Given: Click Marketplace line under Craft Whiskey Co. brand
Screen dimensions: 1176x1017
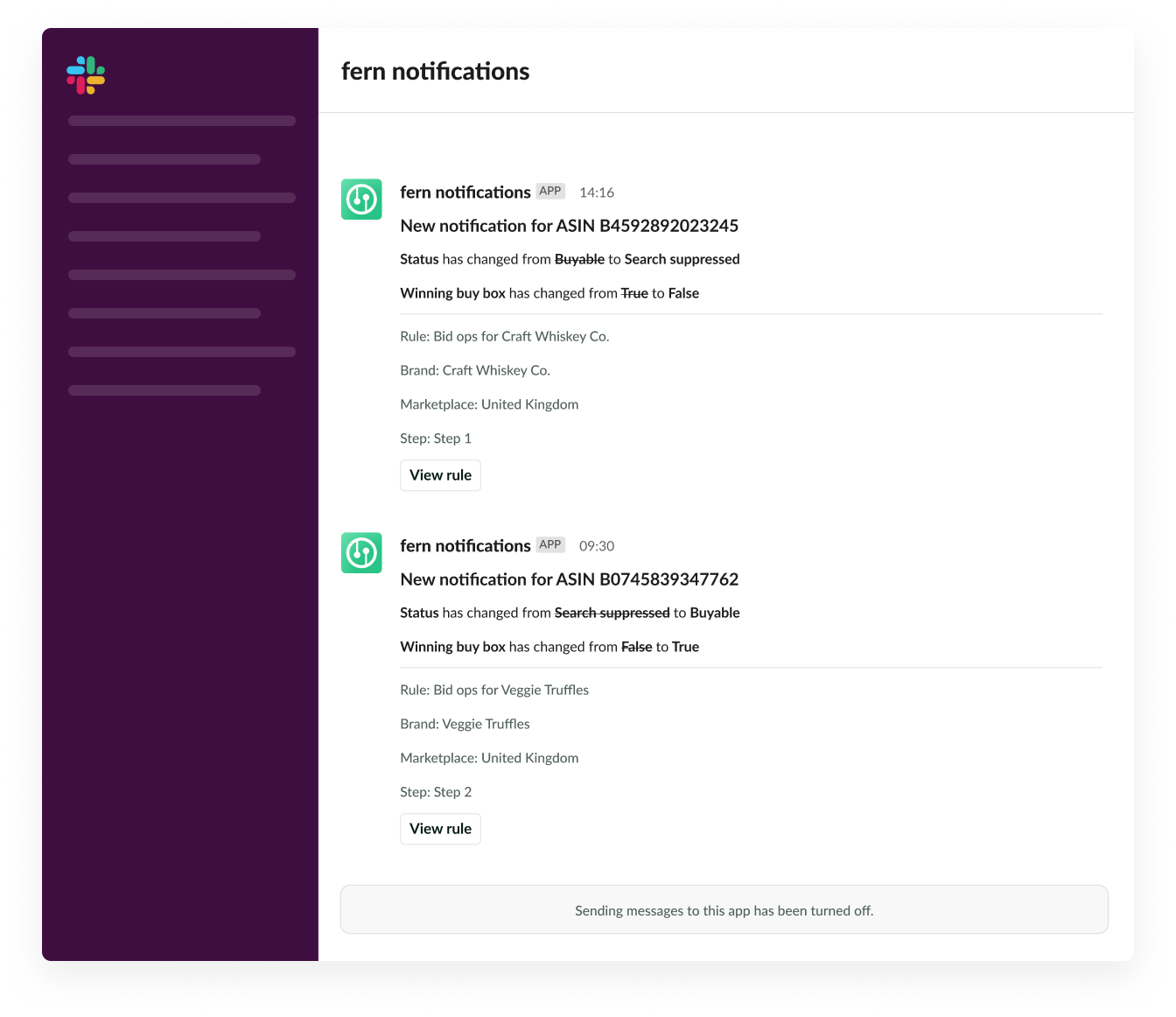Looking at the screenshot, I should tap(489, 404).
